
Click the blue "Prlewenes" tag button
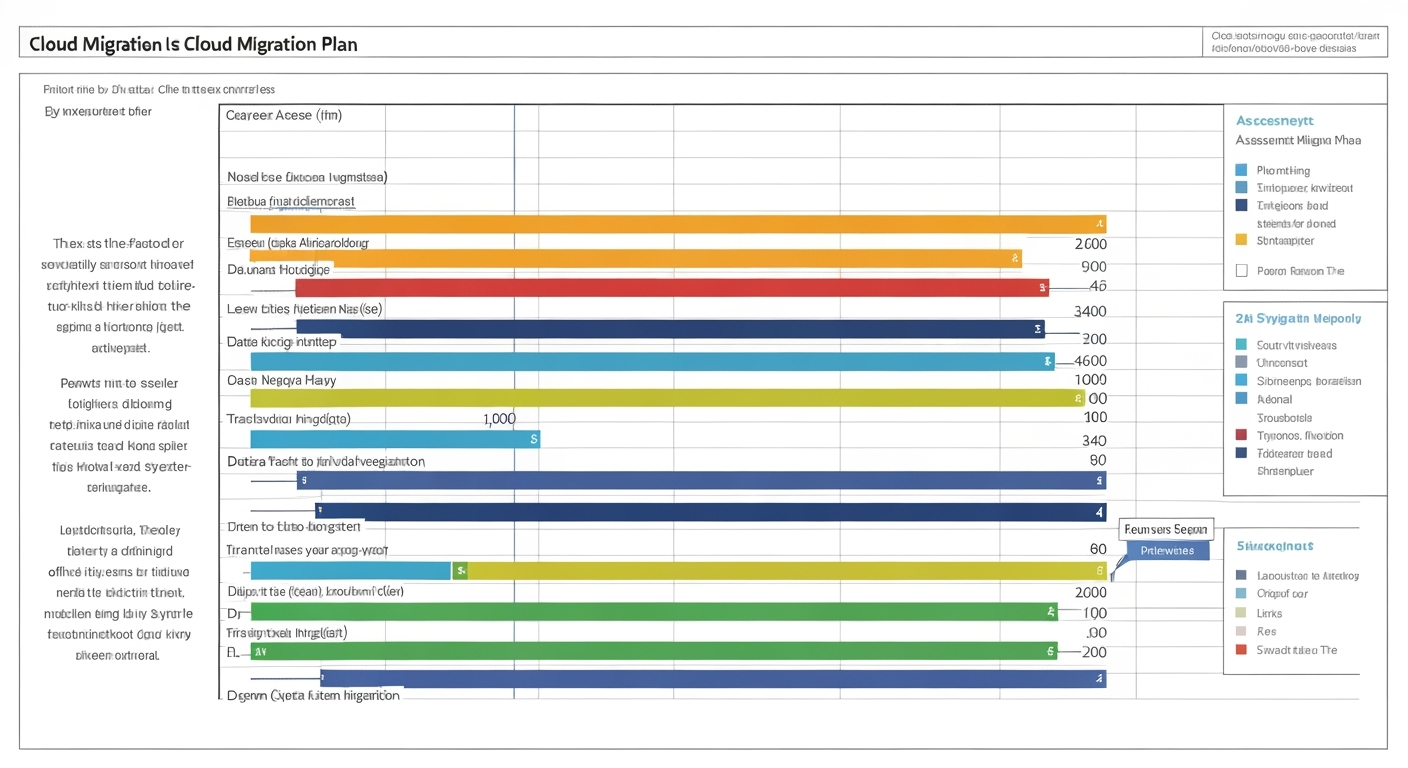(1167, 550)
